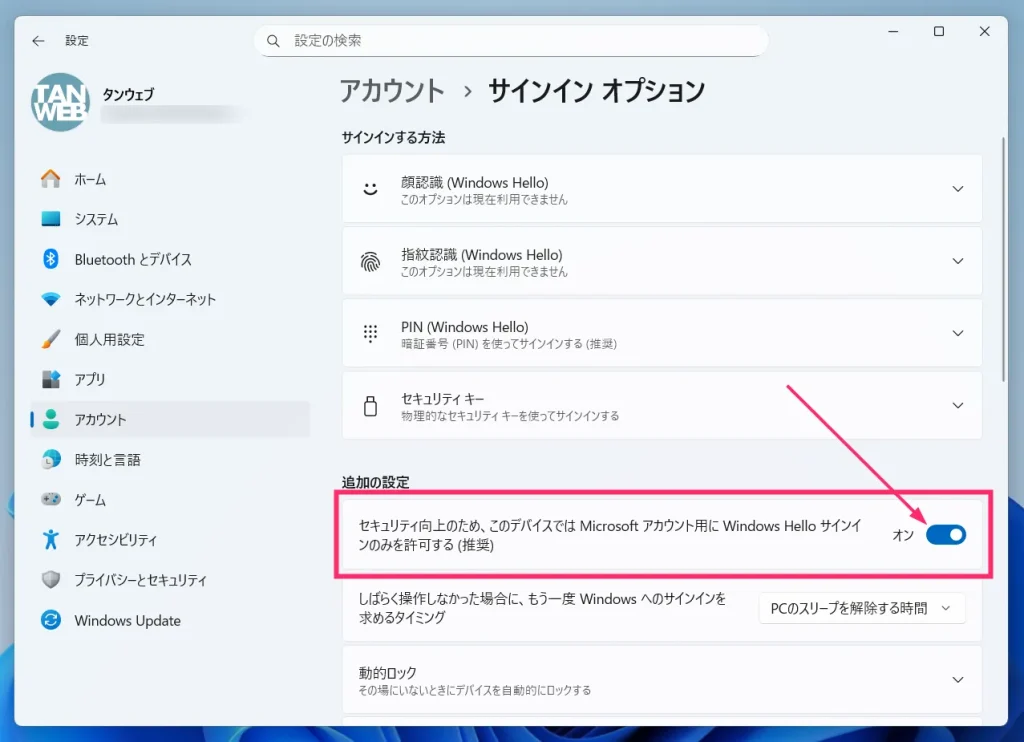Viewport: 1024px width, 742px height.
Task: Click the fingerprint icon
Action: (x=370, y=261)
